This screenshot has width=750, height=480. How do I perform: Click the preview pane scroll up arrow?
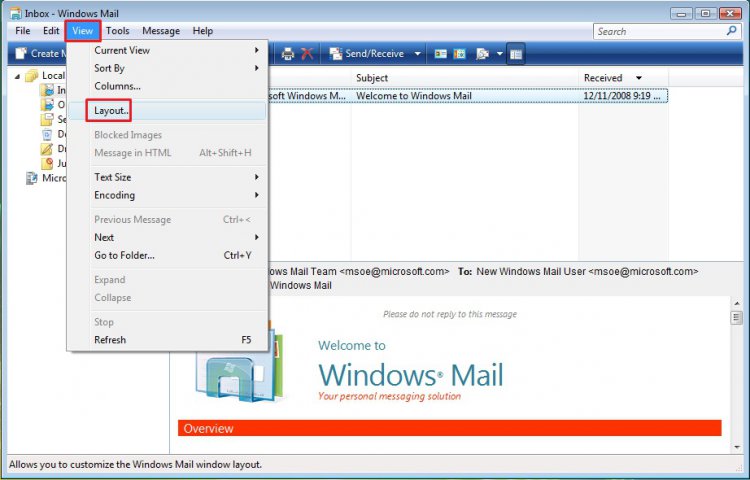737,303
